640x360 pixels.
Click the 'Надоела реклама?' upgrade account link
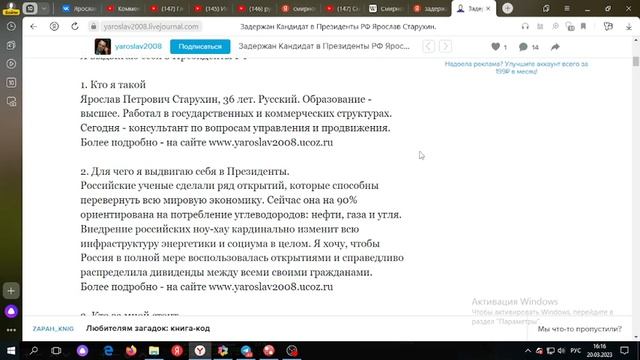[516, 68]
